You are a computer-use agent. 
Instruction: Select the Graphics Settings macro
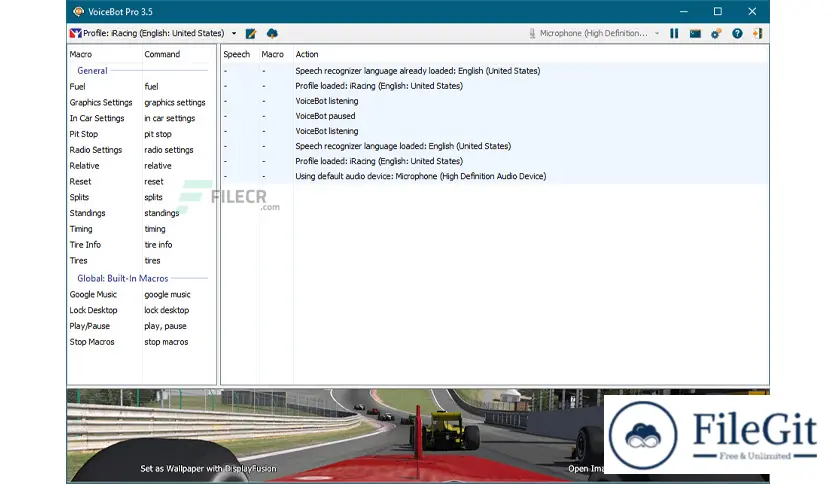[x=101, y=102]
